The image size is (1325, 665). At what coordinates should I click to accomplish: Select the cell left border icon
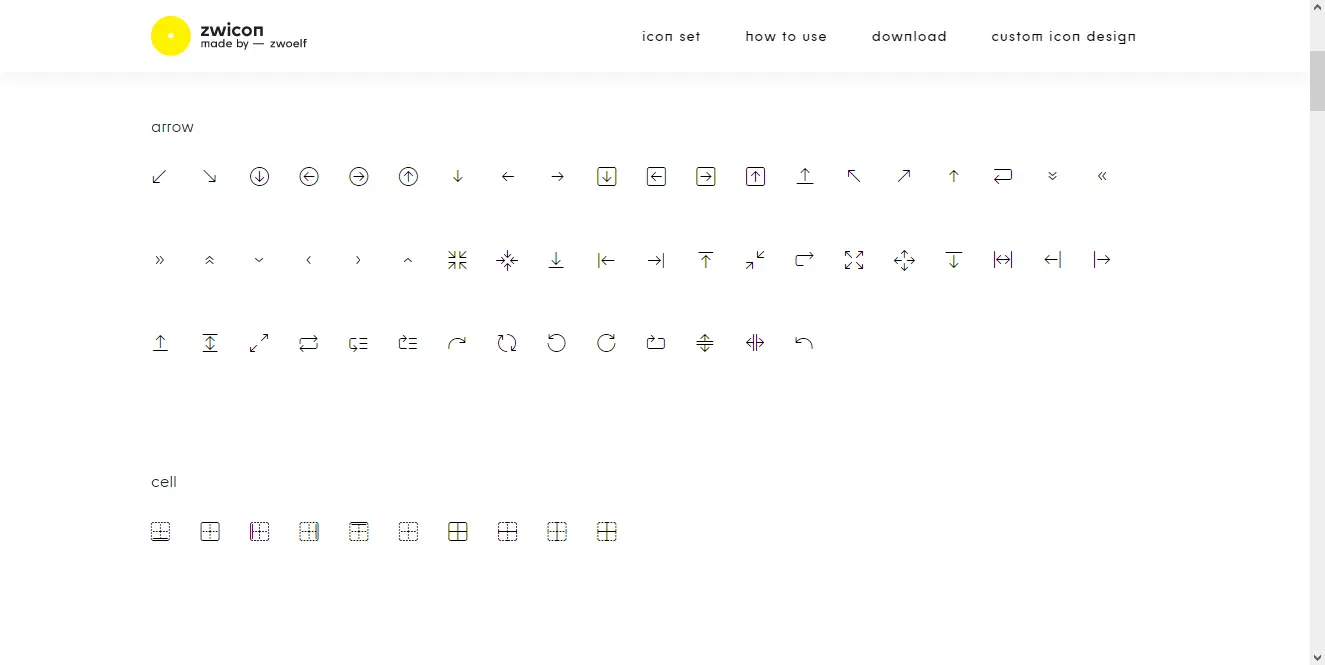[x=260, y=532]
